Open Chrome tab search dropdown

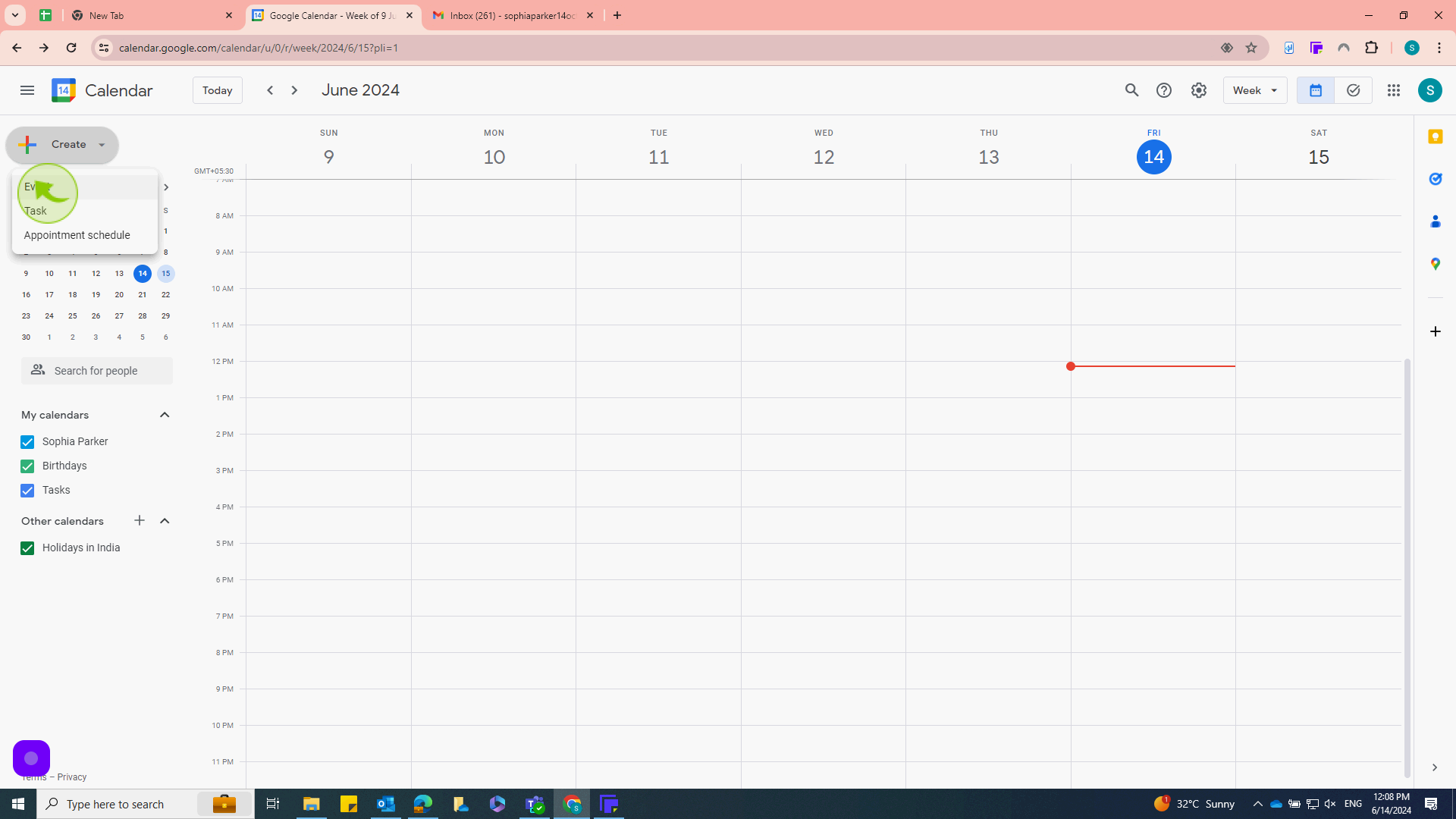tap(15, 15)
